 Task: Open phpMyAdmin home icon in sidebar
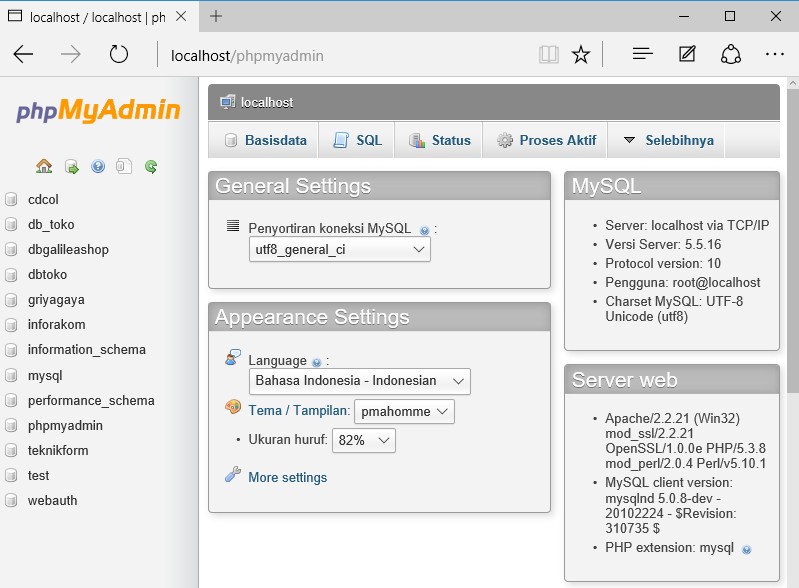tap(44, 166)
